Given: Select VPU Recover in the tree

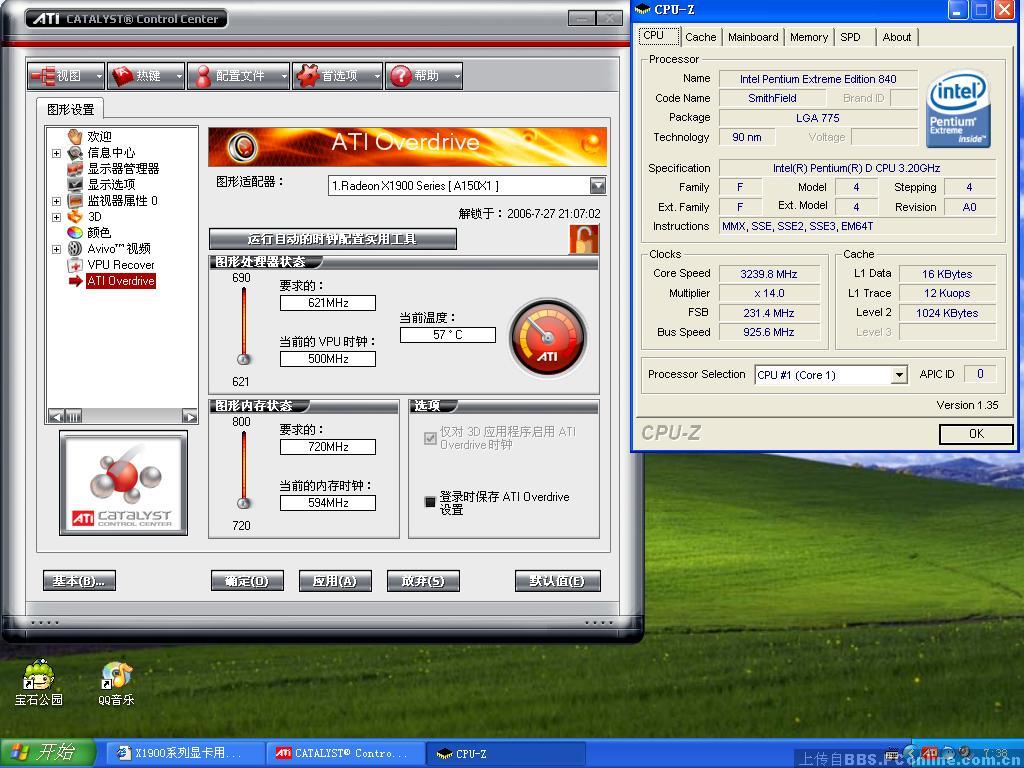Looking at the screenshot, I should click(x=121, y=264).
